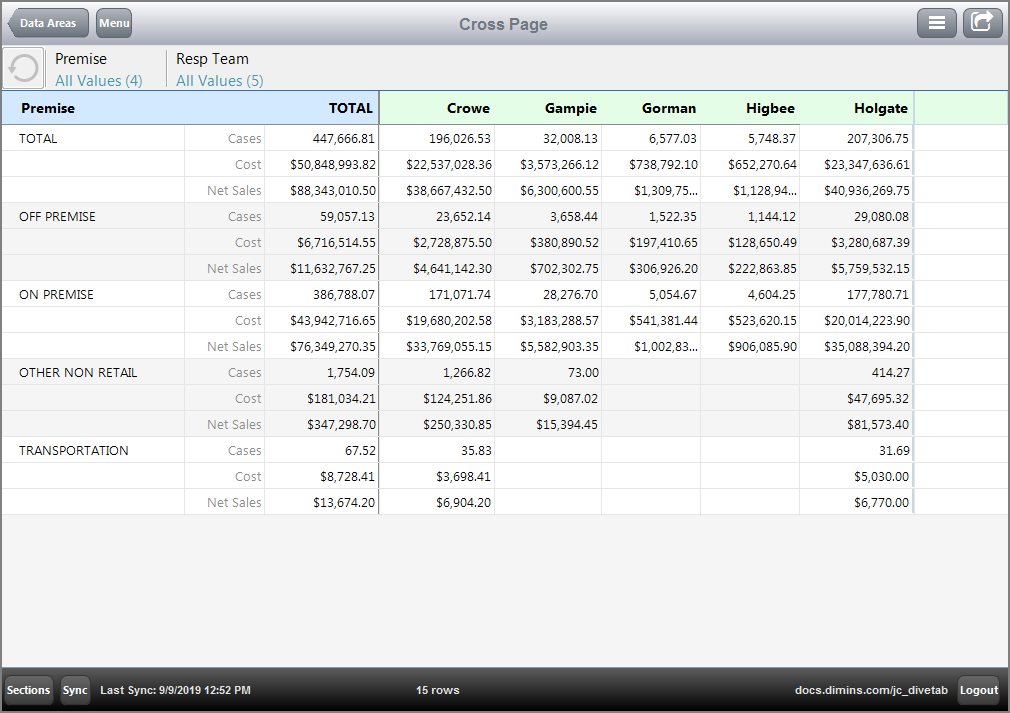Select the Gampie column header

570,108
